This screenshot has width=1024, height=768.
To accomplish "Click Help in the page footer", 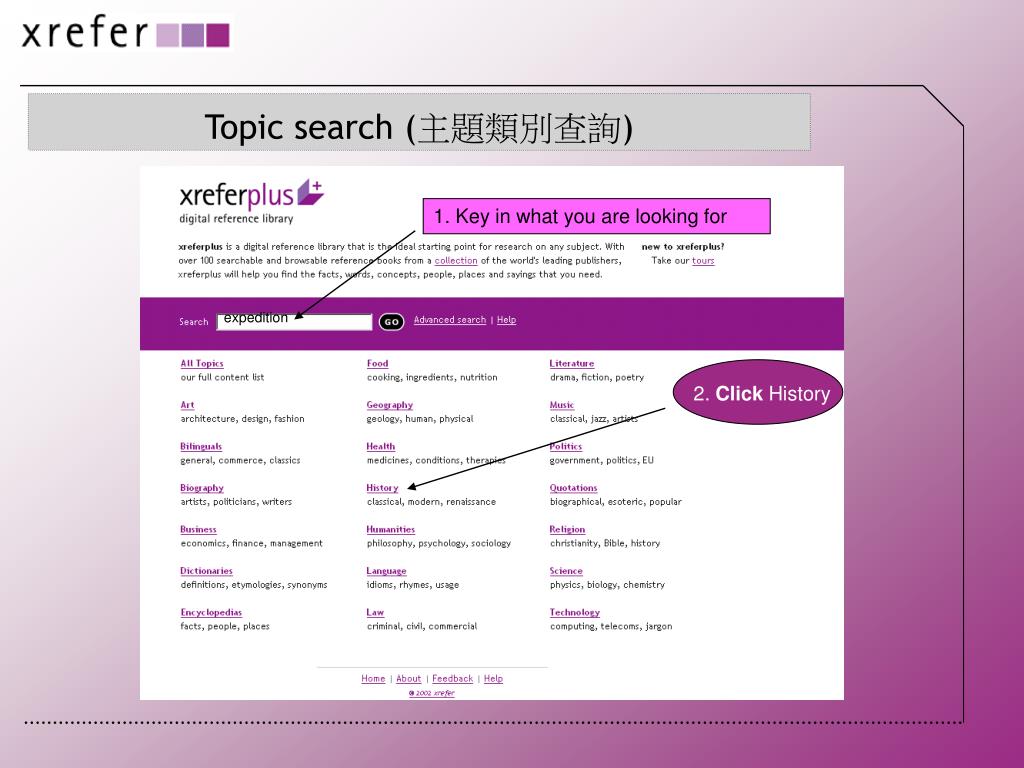I will point(494,679).
